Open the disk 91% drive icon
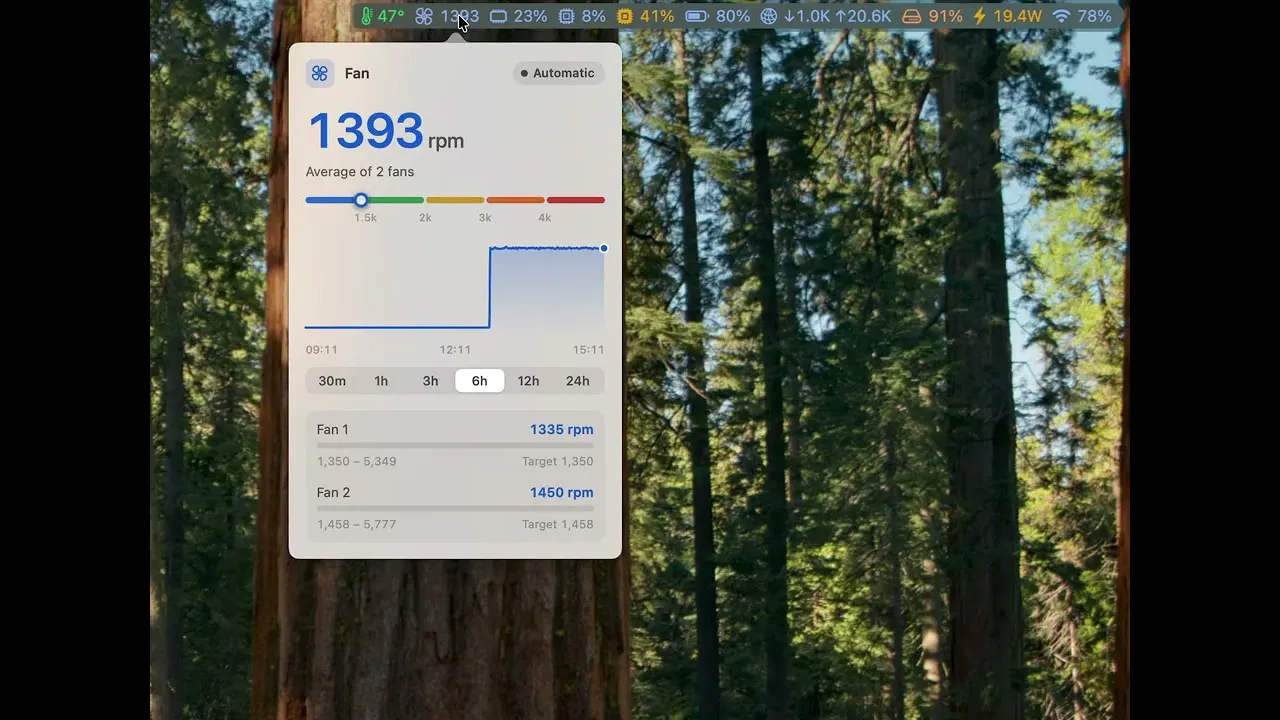Viewport: 1280px width, 720px height. tap(911, 16)
